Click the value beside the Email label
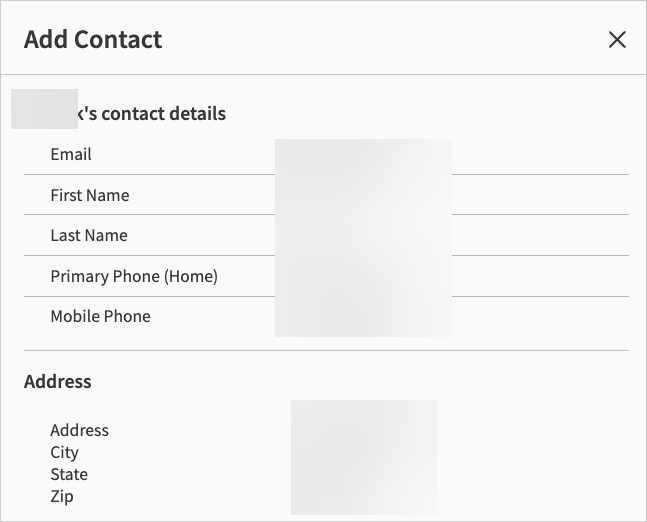 coord(363,155)
